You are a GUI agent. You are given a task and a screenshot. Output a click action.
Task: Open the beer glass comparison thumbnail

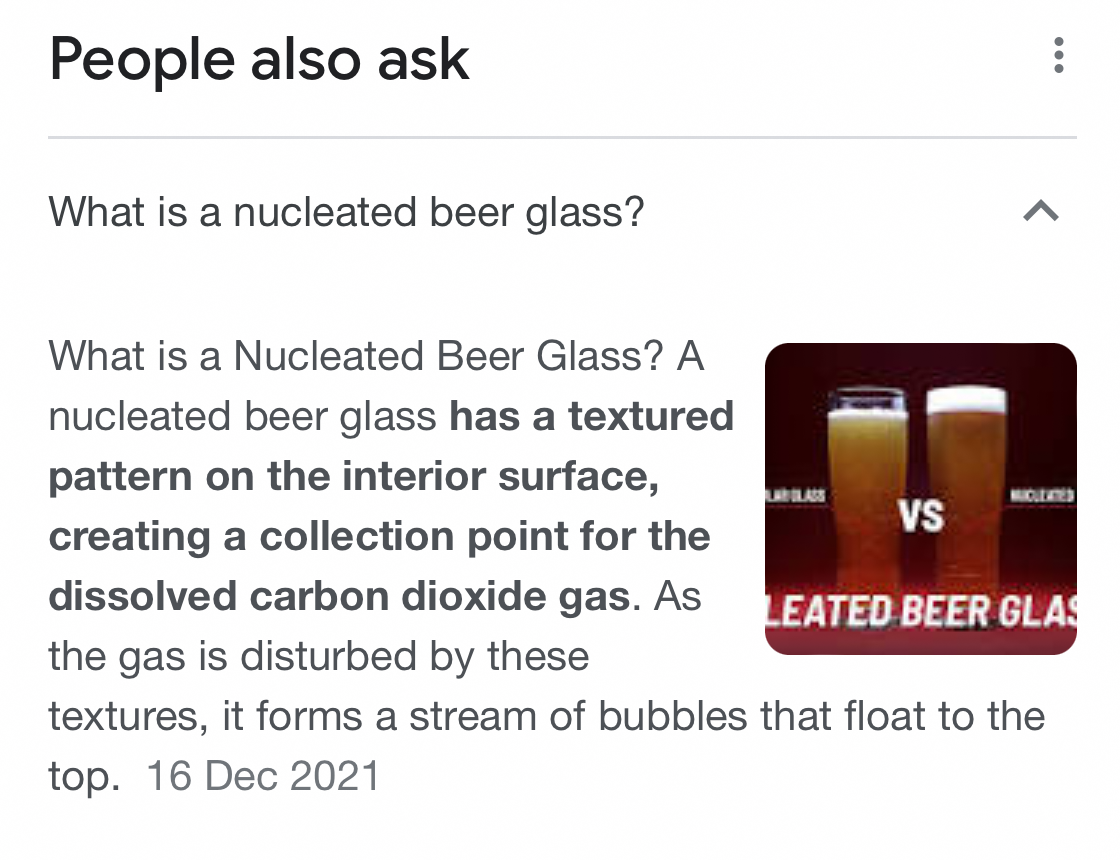click(920, 498)
